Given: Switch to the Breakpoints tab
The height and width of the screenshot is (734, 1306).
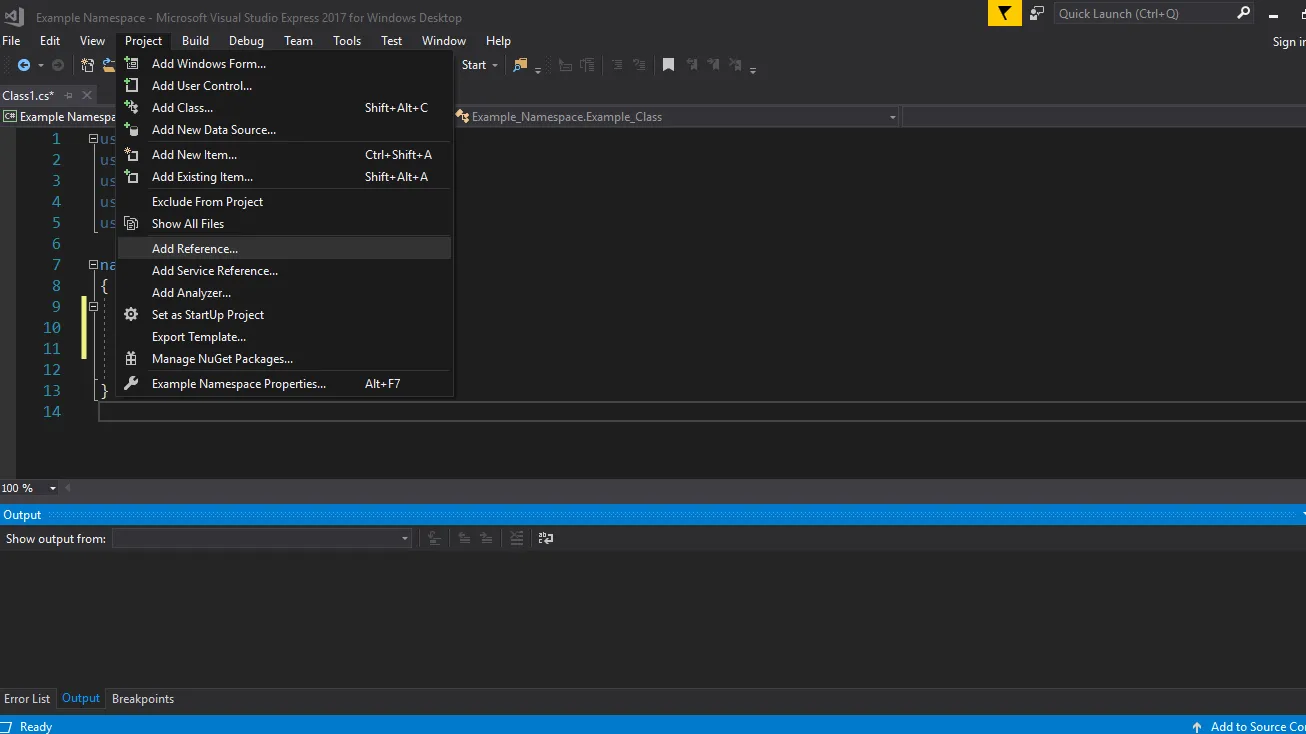Looking at the screenshot, I should (x=143, y=698).
